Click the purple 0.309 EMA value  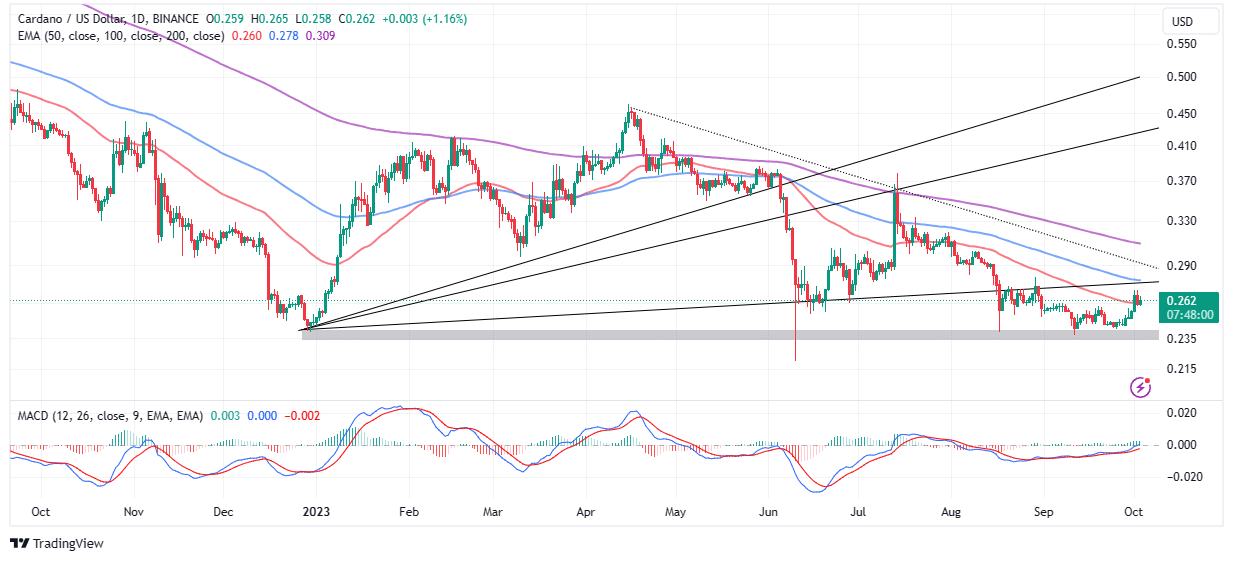point(320,36)
